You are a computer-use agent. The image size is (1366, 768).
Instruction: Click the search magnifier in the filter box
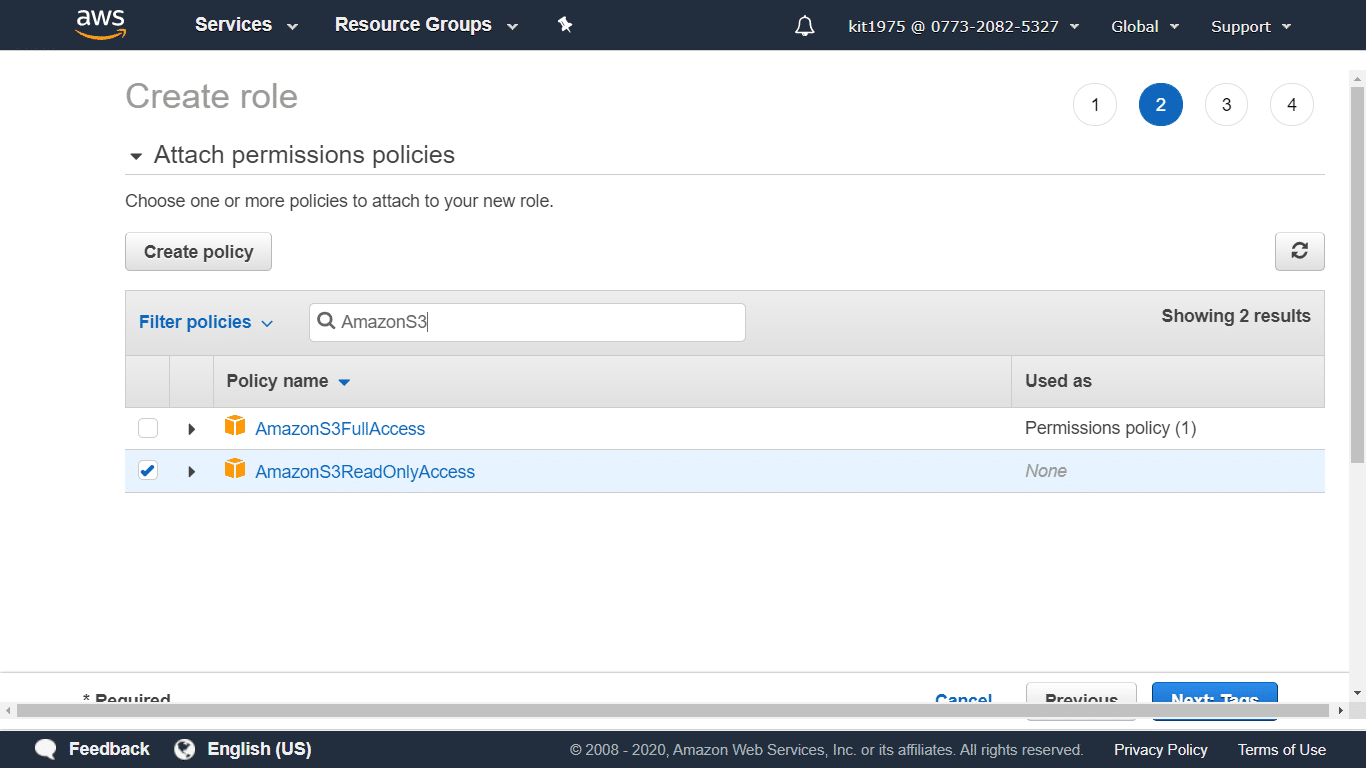coord(326,321)
